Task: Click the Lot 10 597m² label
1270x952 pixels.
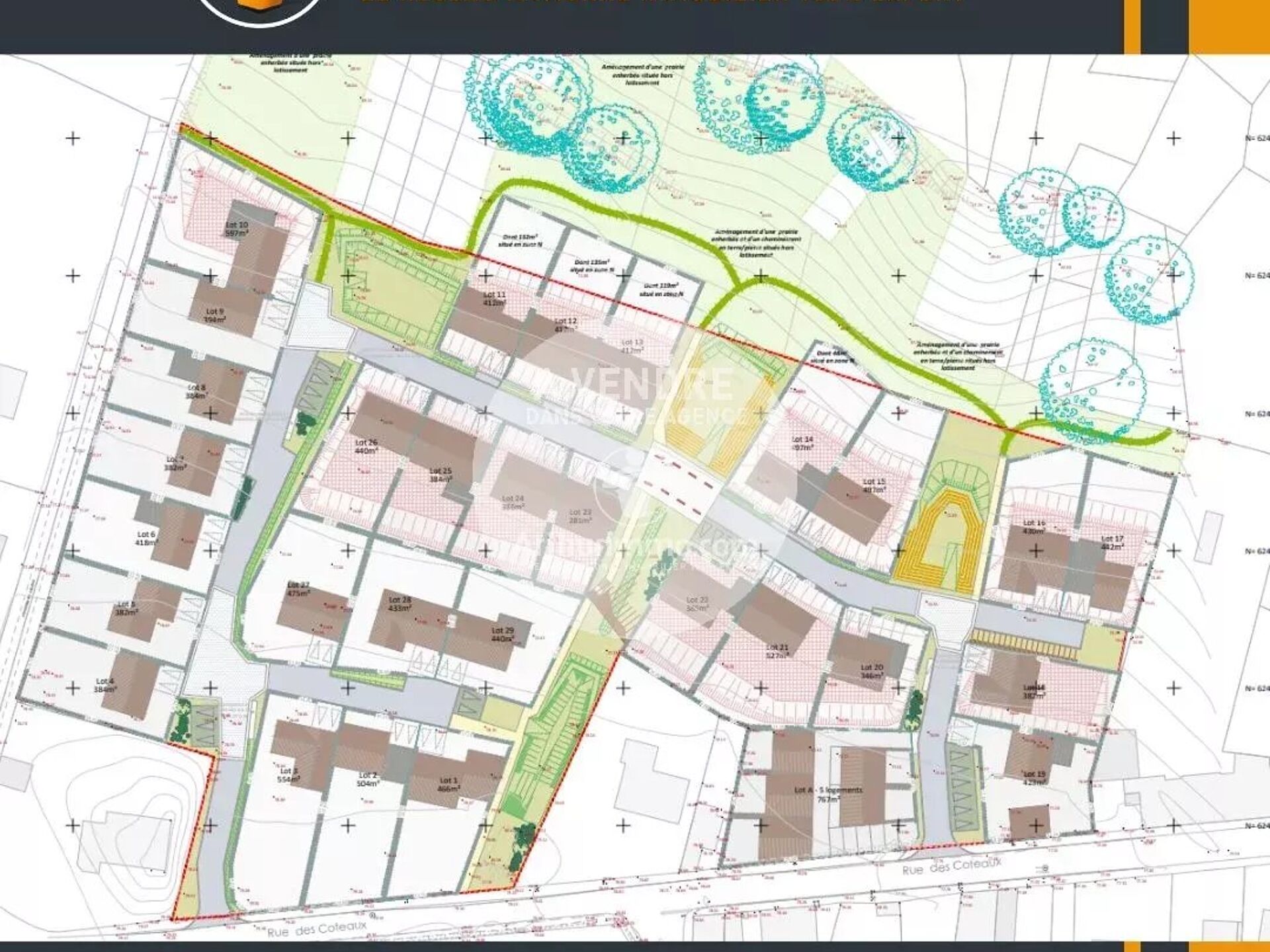Action: [236, 229]
